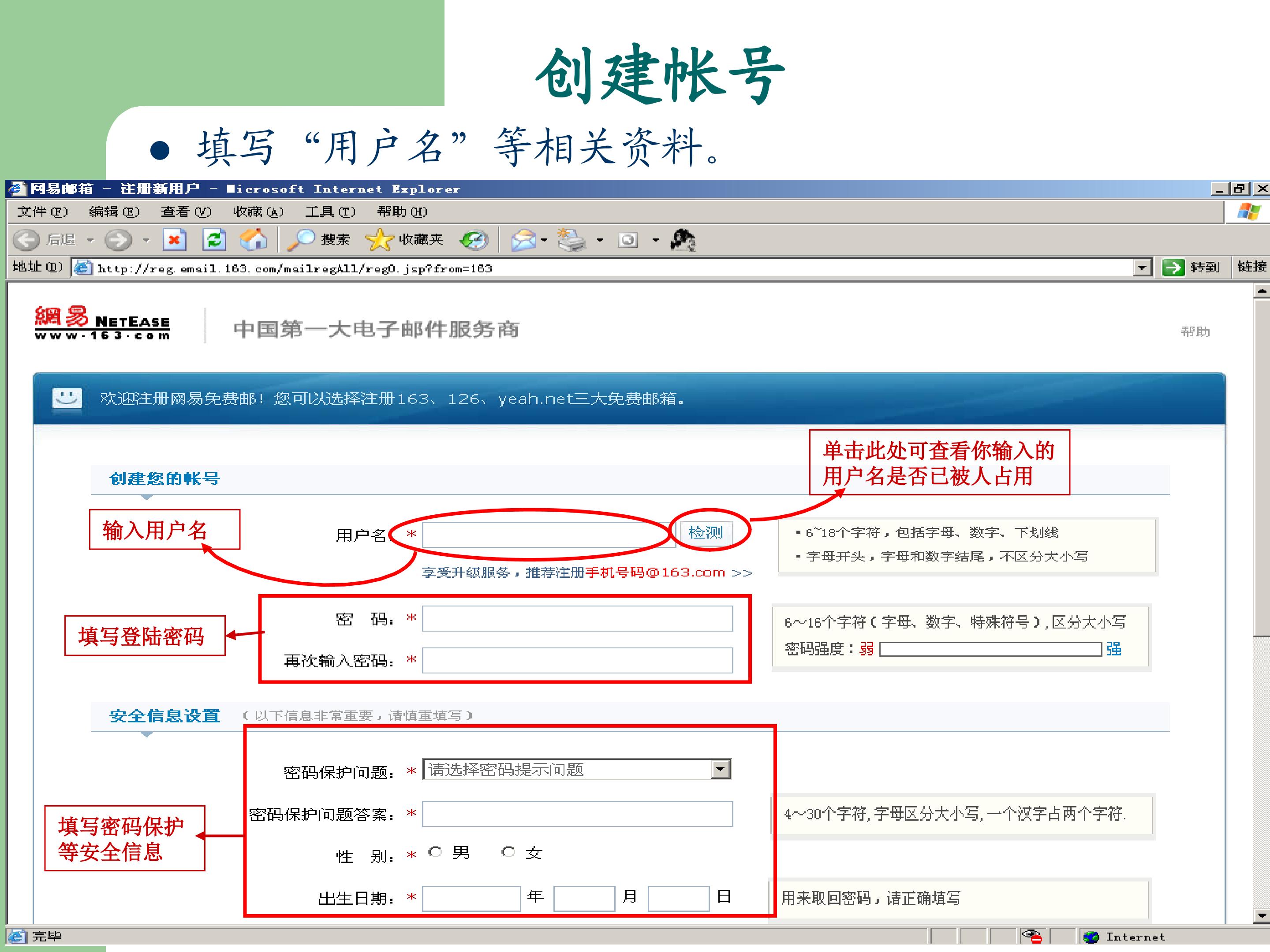Click the Print toolbar icon
This screenshot has width=1270, height=952.
[x=572, y=240]
